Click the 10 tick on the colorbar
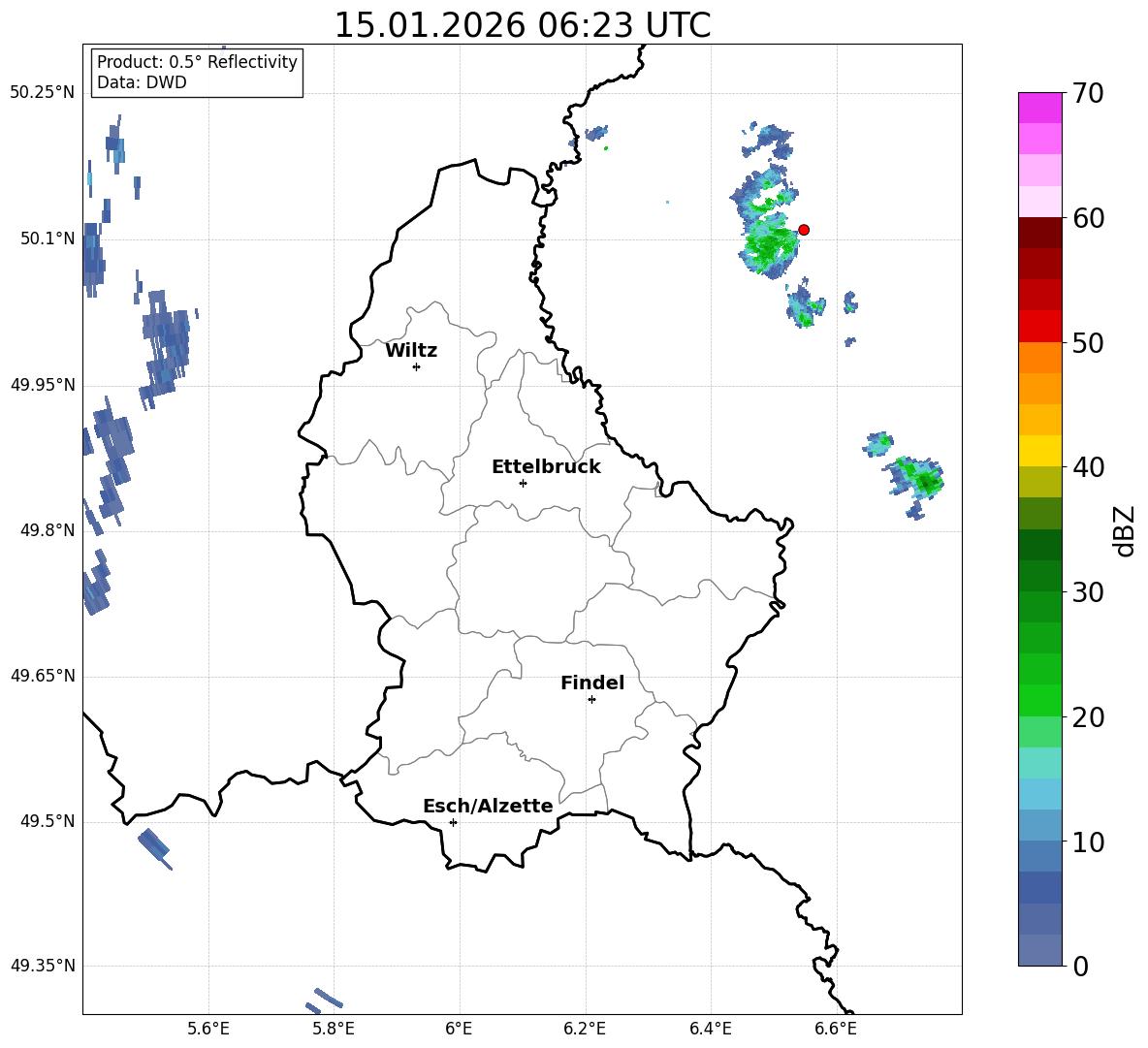 point(1088,842)
